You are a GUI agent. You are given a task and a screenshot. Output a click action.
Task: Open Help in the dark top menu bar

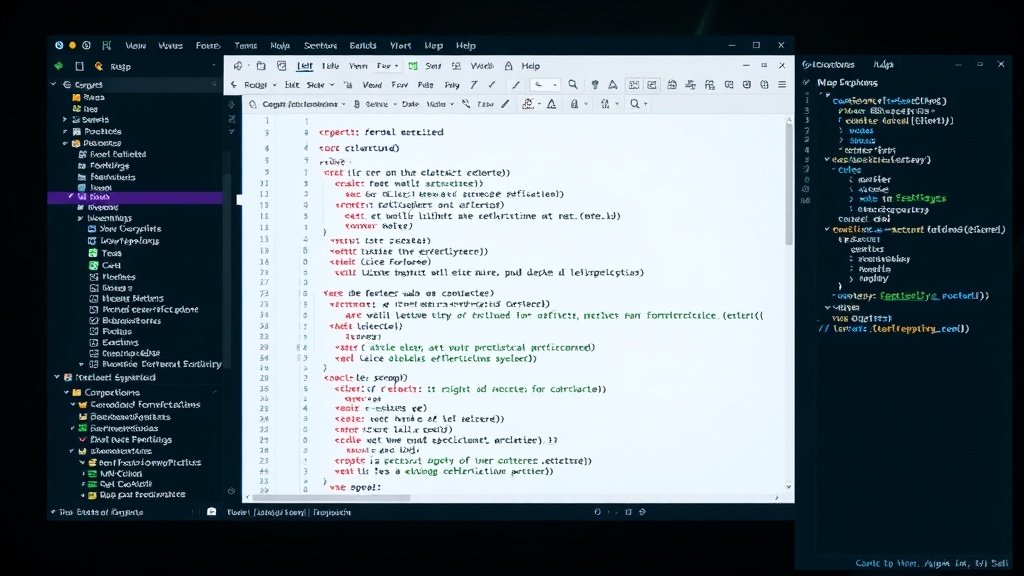(x=466, y=46)
